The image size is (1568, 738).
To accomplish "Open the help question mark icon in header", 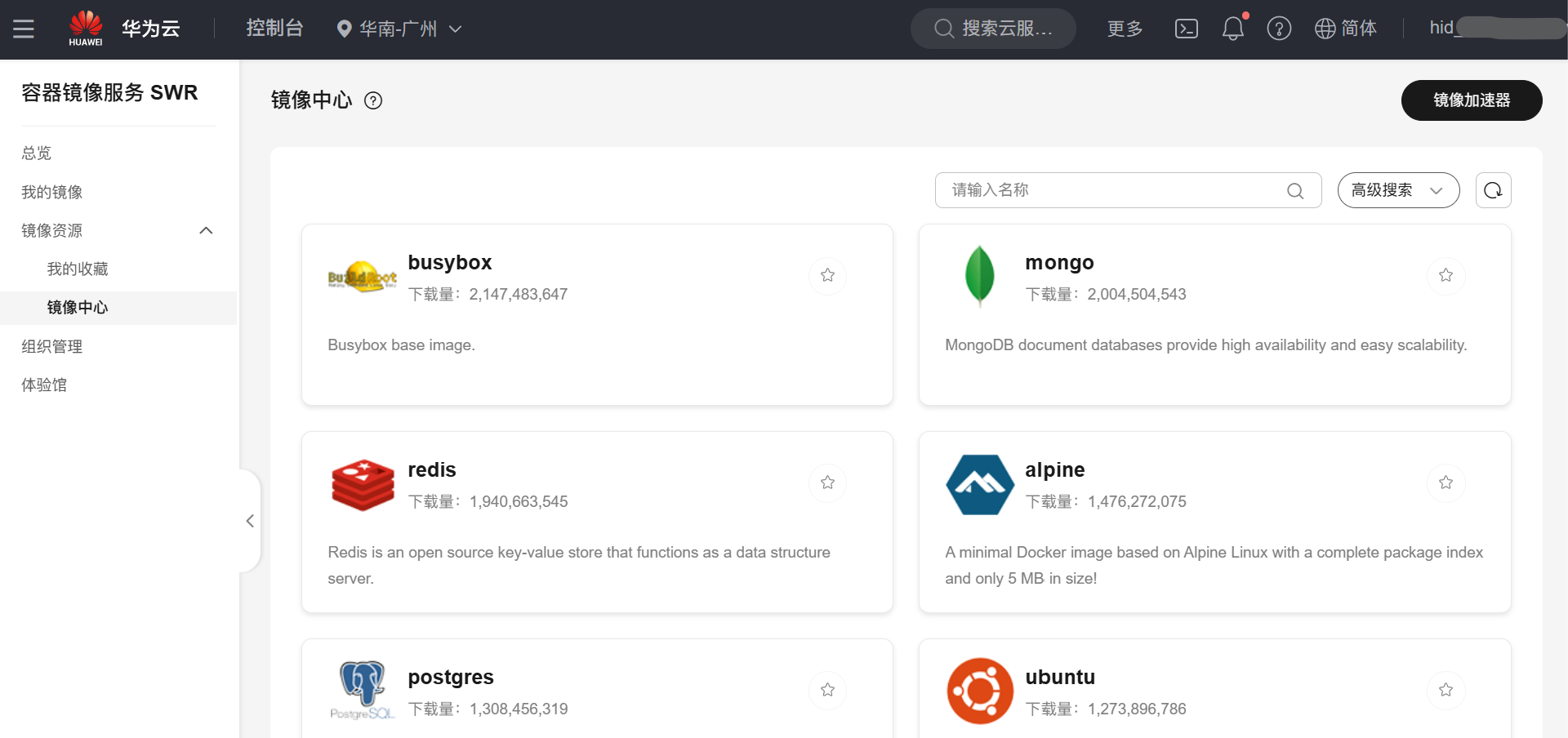I will [1280, 28].
